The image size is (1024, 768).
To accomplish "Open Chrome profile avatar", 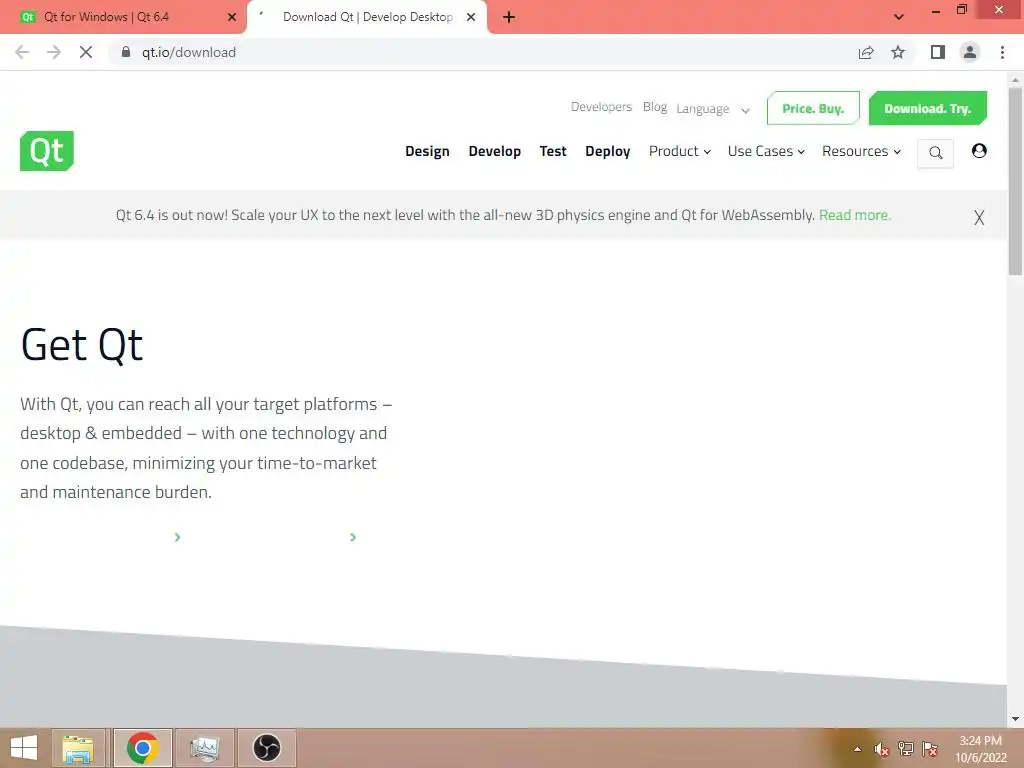I will 970,52.
